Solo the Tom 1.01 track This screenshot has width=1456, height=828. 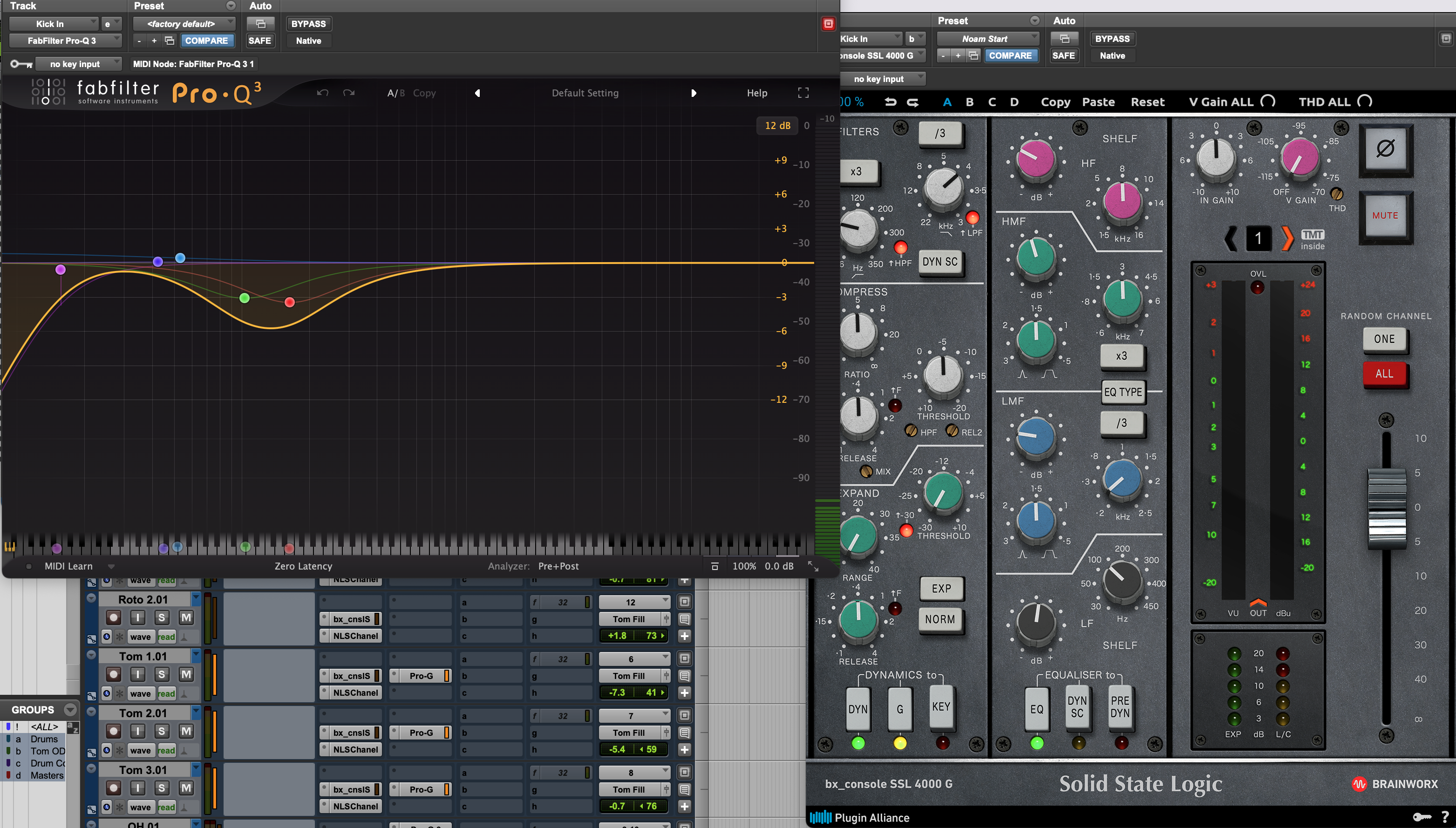(x=162, y=674)
